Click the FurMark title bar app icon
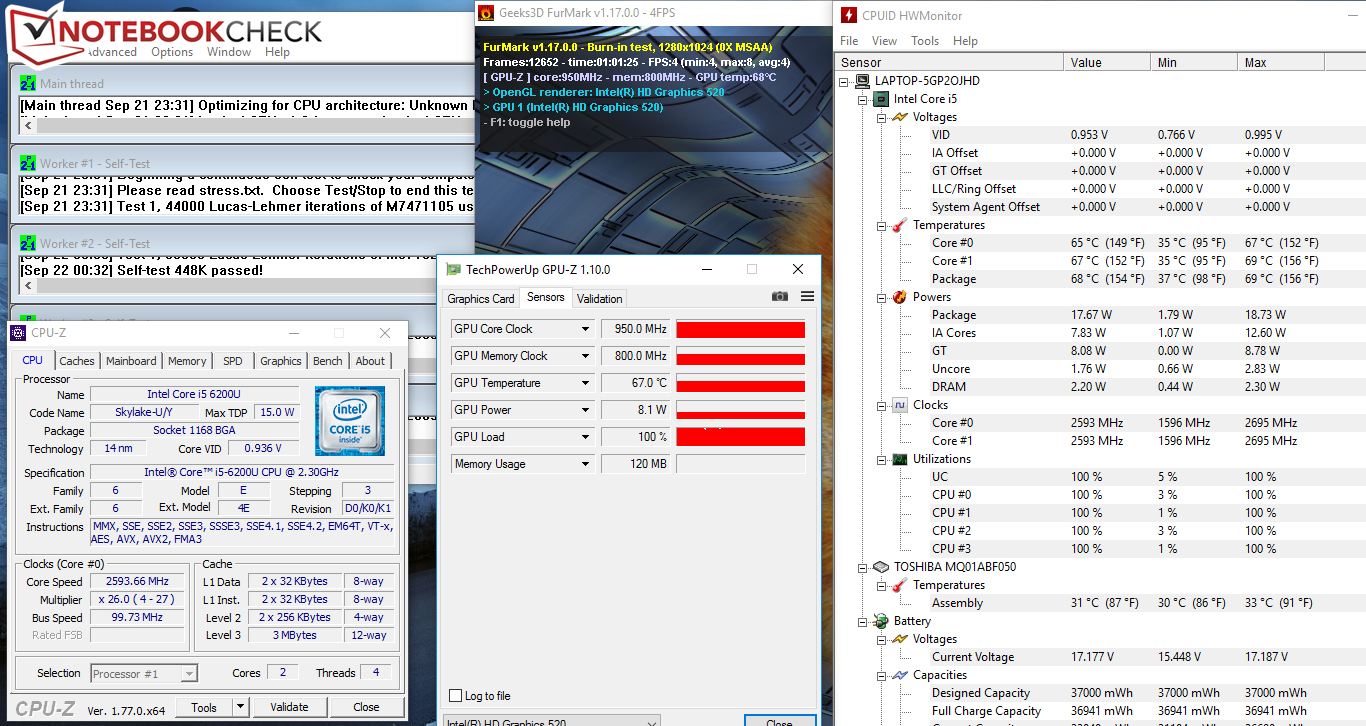Screen dimensions: 1366x726 [486, 13]
